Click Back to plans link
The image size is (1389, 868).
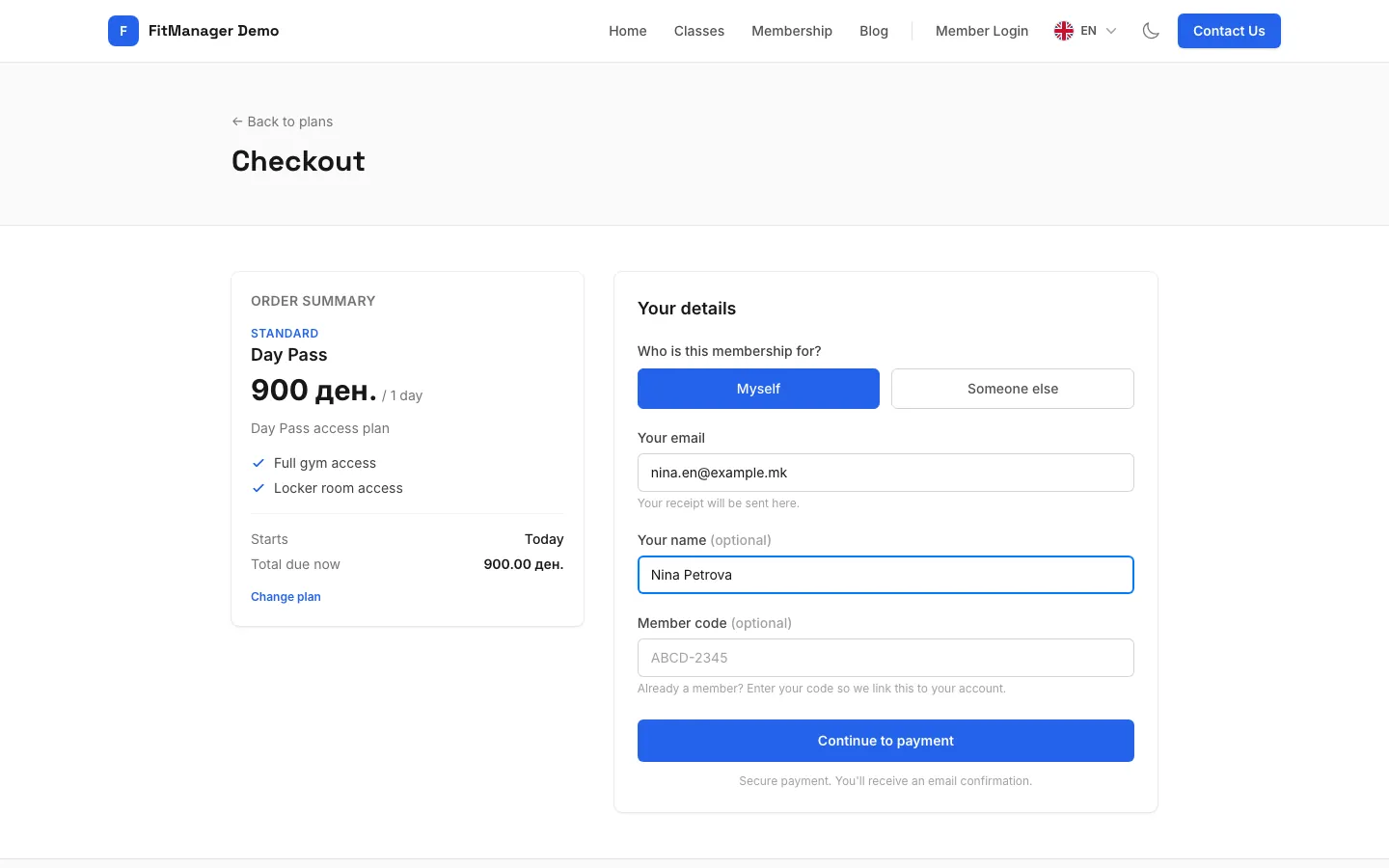[x=283, y=122]
